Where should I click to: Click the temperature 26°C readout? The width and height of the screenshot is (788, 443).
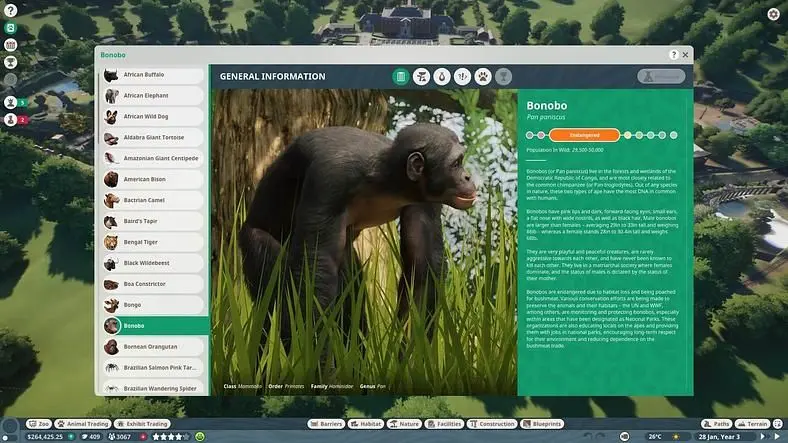(x=655, y=437)
